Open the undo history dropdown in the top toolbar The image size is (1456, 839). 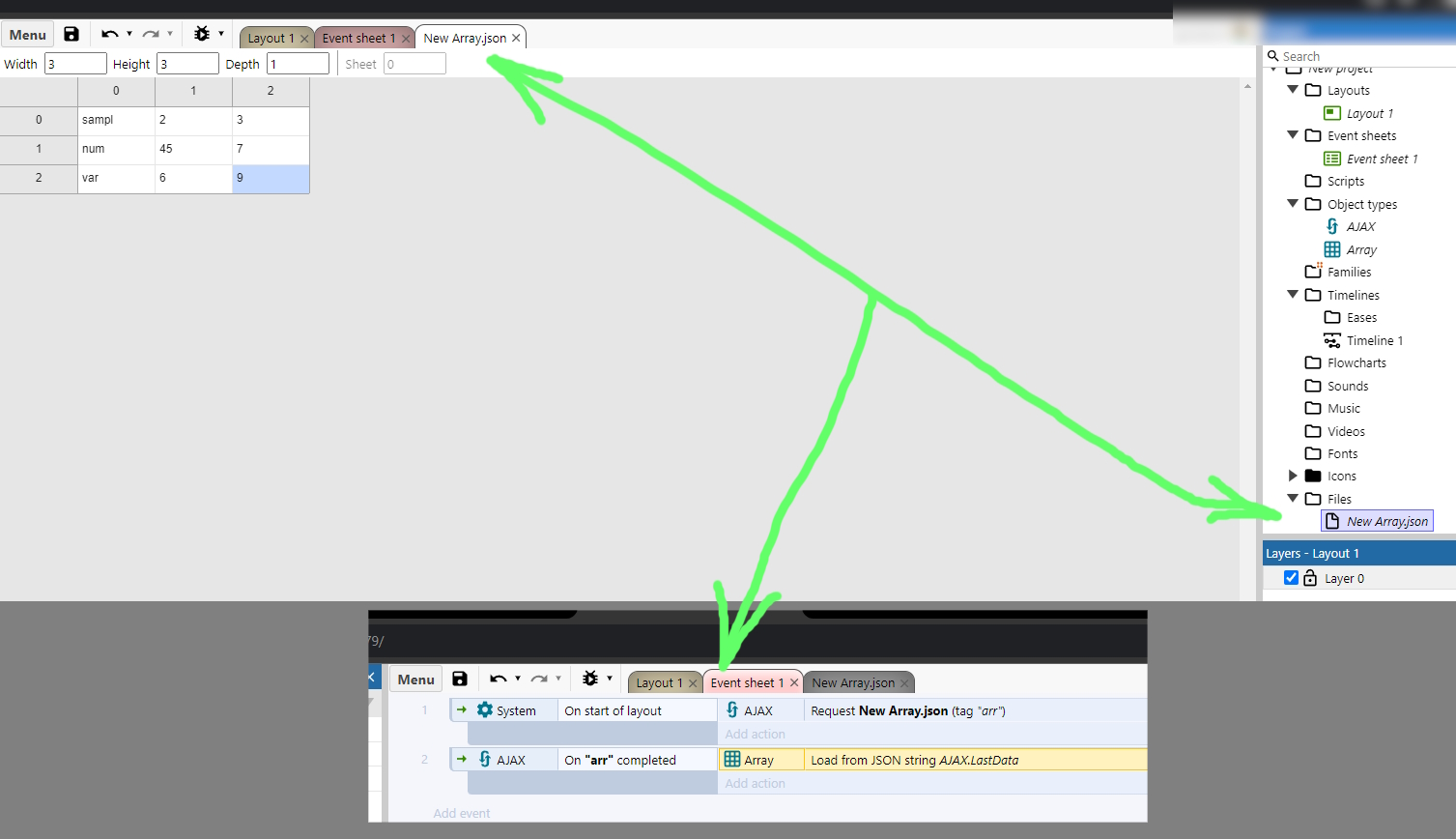pos(129,34)
